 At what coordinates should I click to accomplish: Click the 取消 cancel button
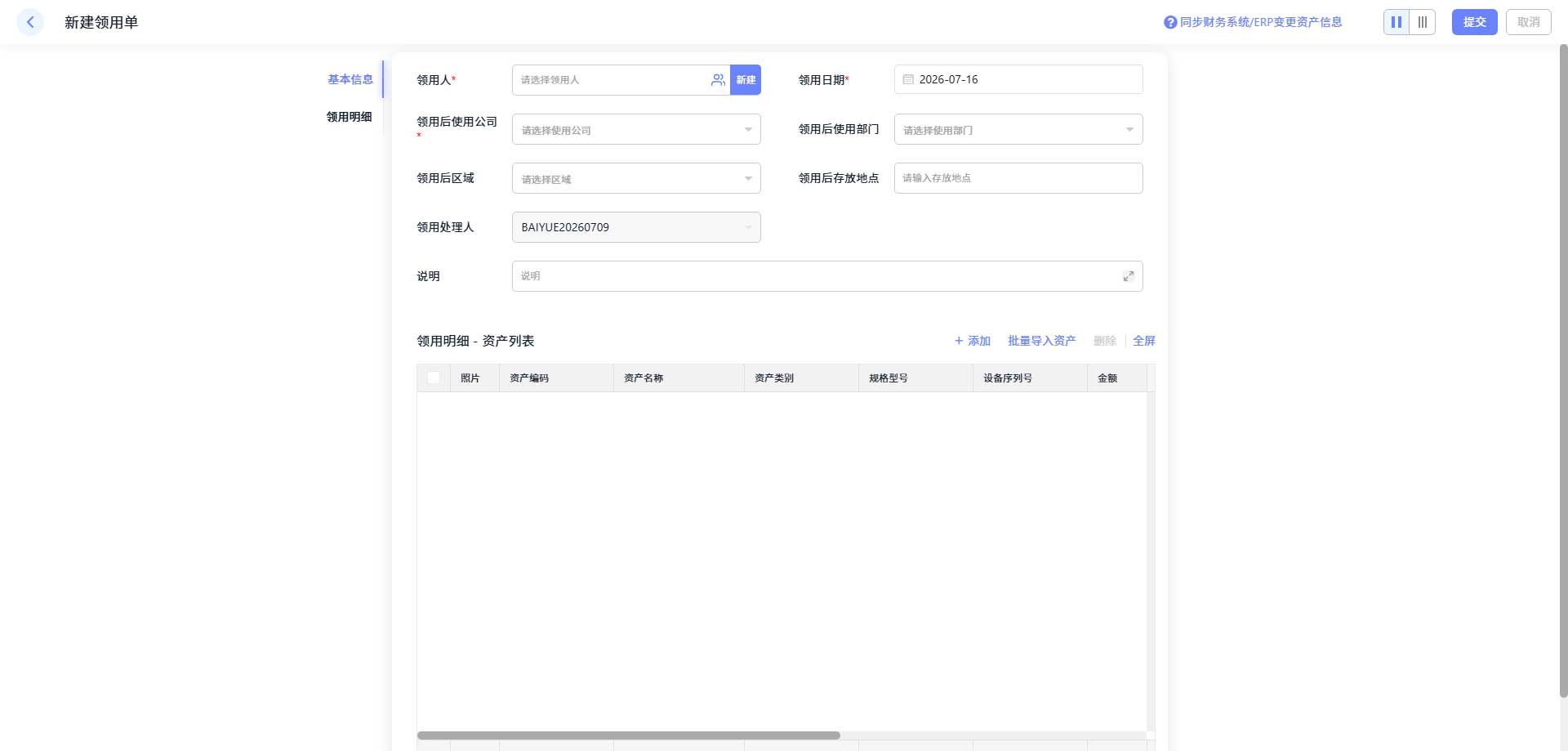(1529, 22)
